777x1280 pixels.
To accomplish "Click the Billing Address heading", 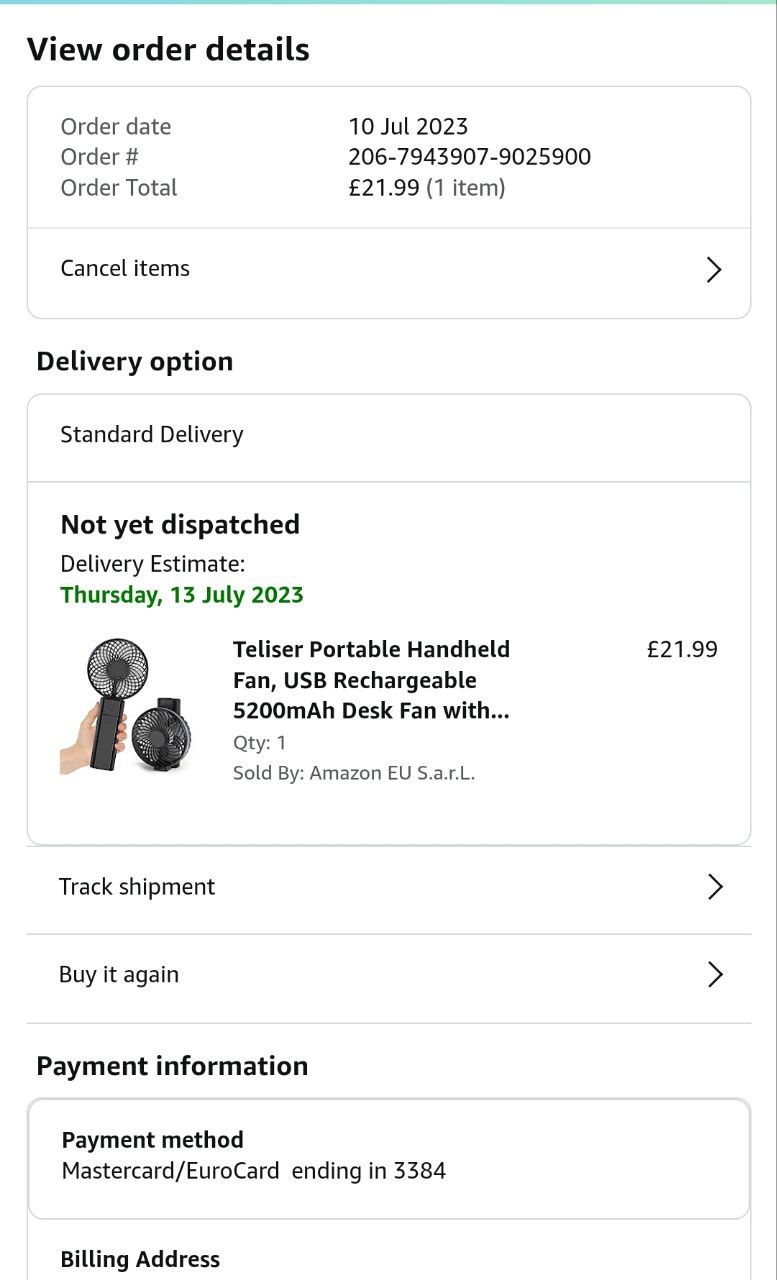I will click(x=140, y=1259).
